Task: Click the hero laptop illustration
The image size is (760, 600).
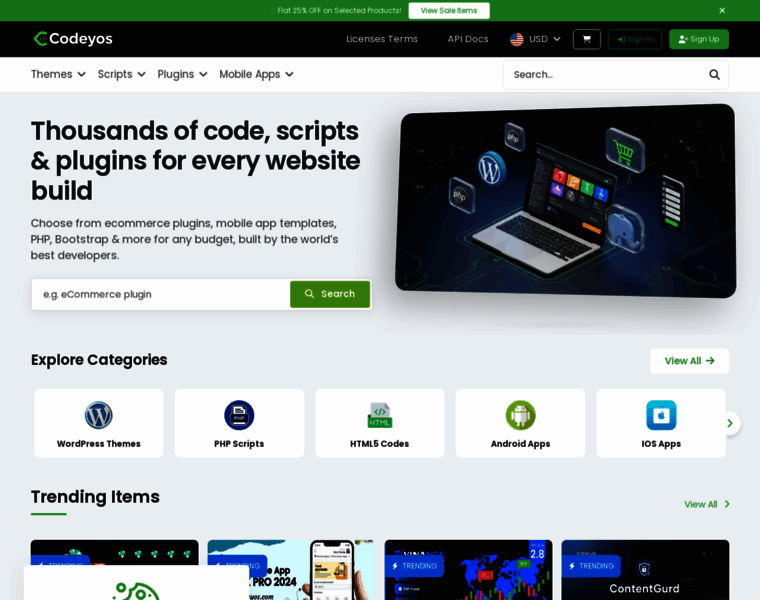Action: [x=565, y=200]
